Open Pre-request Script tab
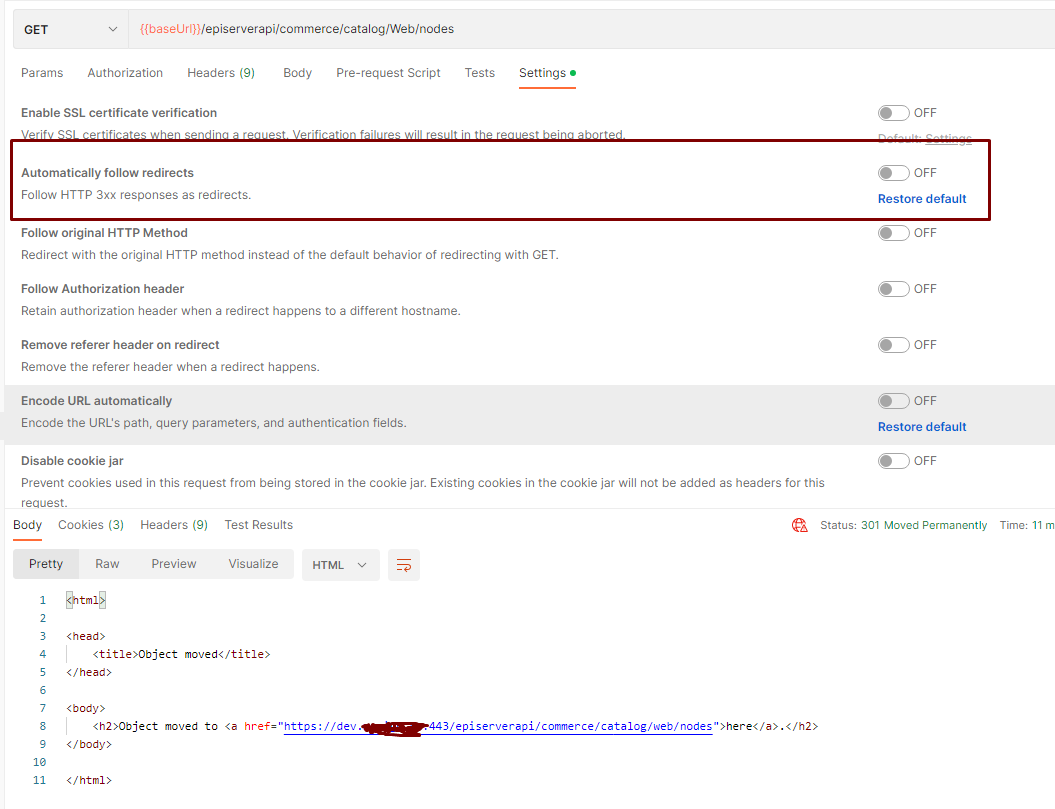The height and width of the screenshot is (809, 1055). [x=388, y=73]
